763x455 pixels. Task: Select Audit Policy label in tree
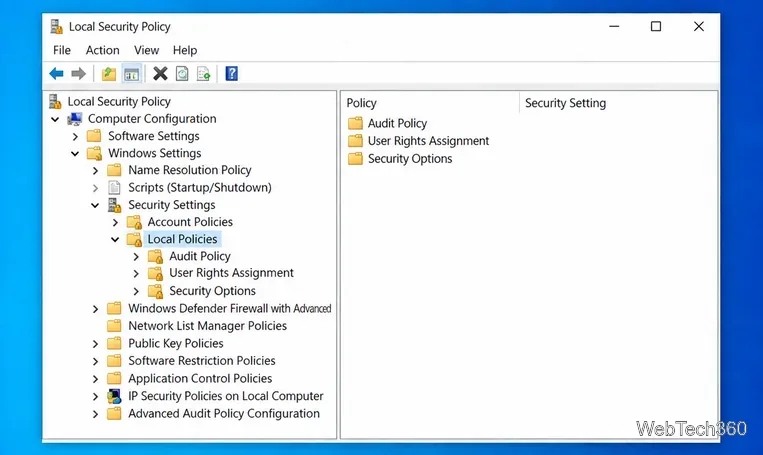(x=200, y=256)
